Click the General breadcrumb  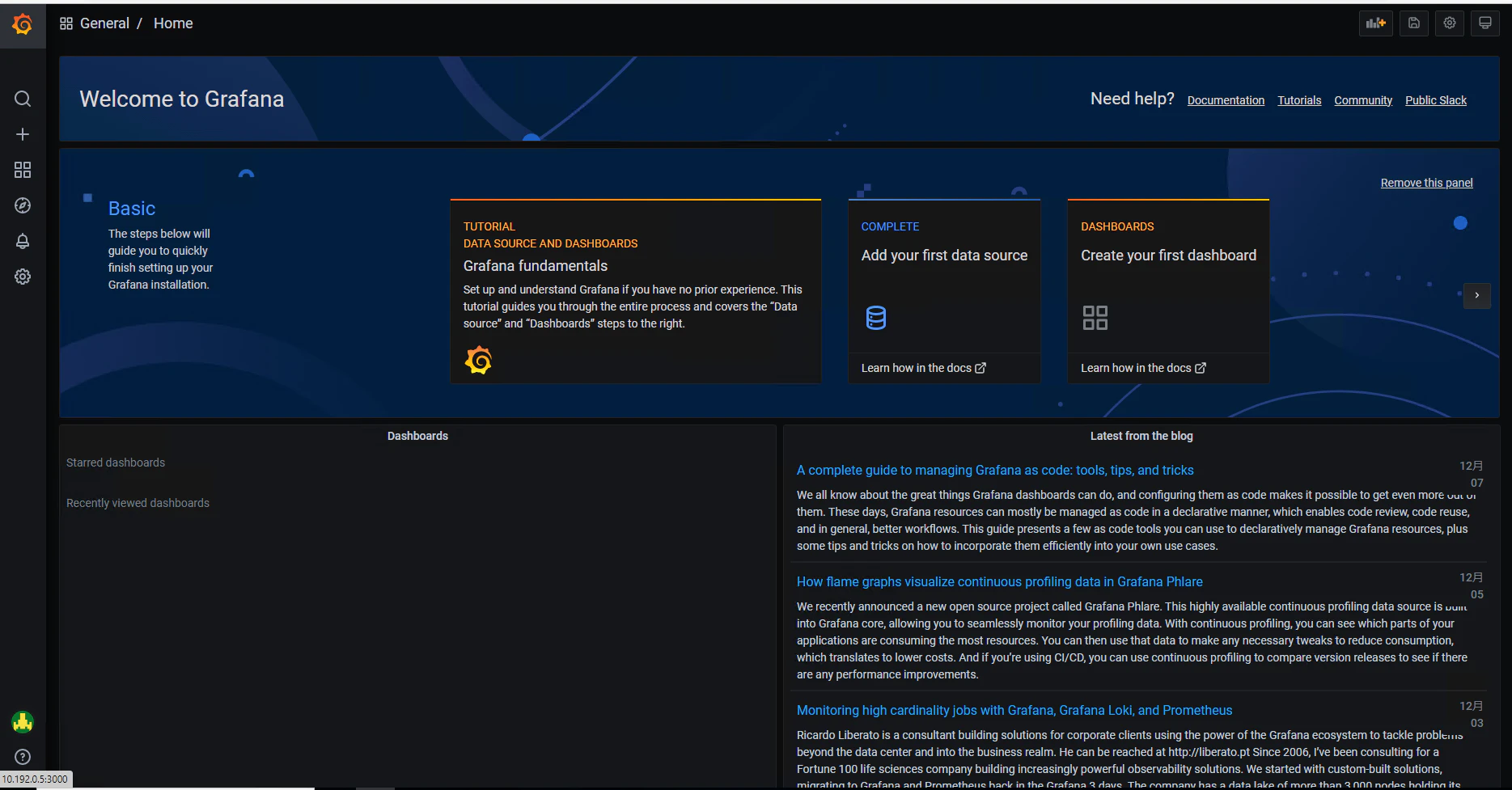point(104,23)
